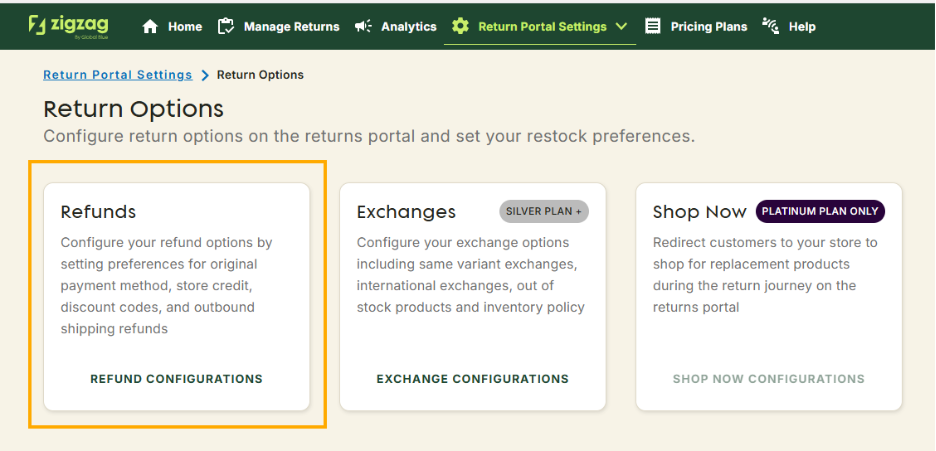936x451 pixels.
Task: Click the Return Portal Settings gear icon
Action: [460, 27]
